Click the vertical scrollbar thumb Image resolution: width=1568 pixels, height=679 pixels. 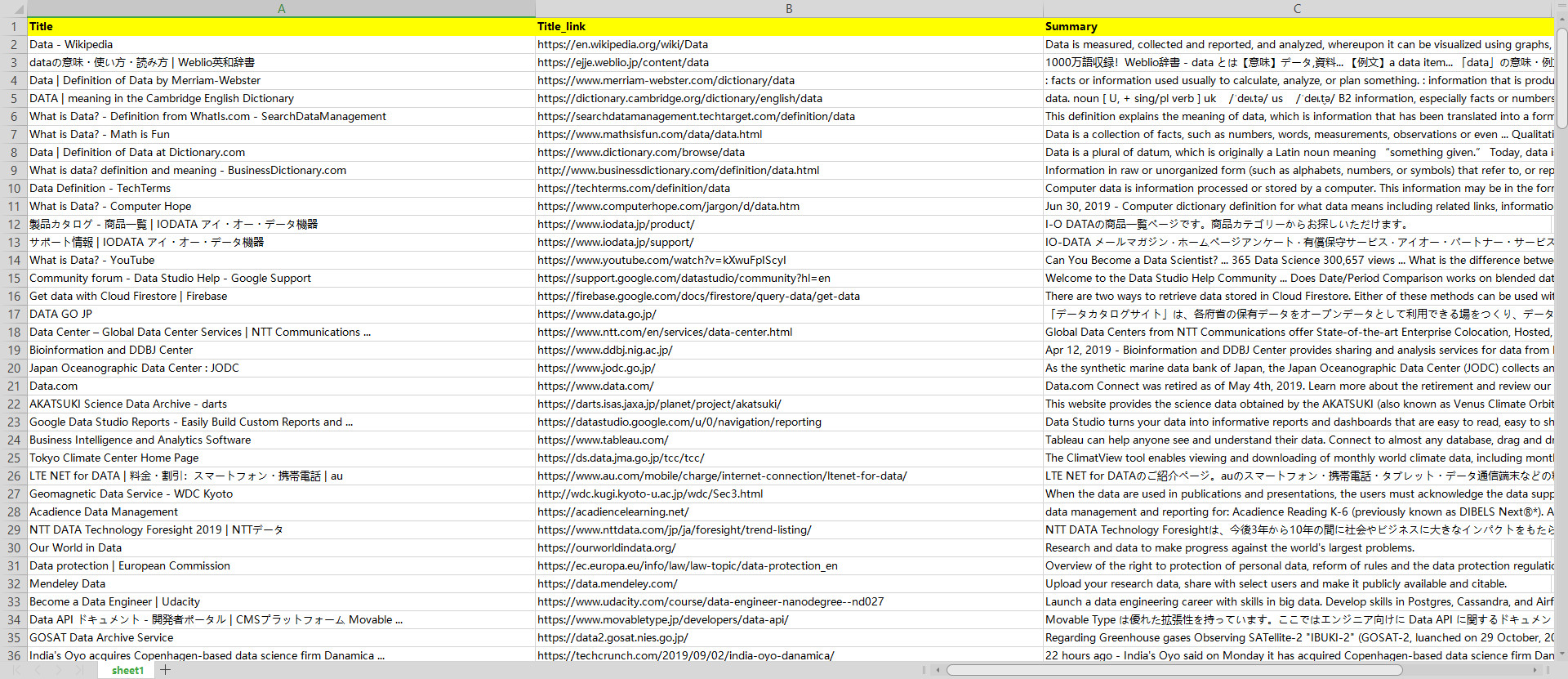tap(1561, 78)
